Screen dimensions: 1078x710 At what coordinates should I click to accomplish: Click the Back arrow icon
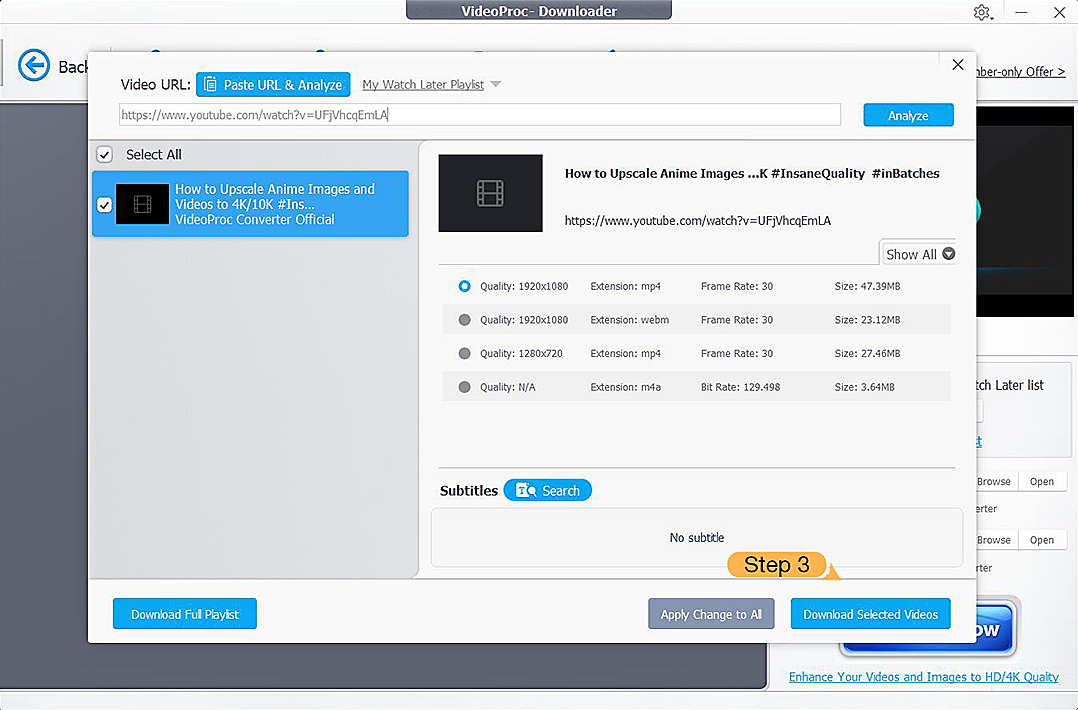tap(34, 66)
